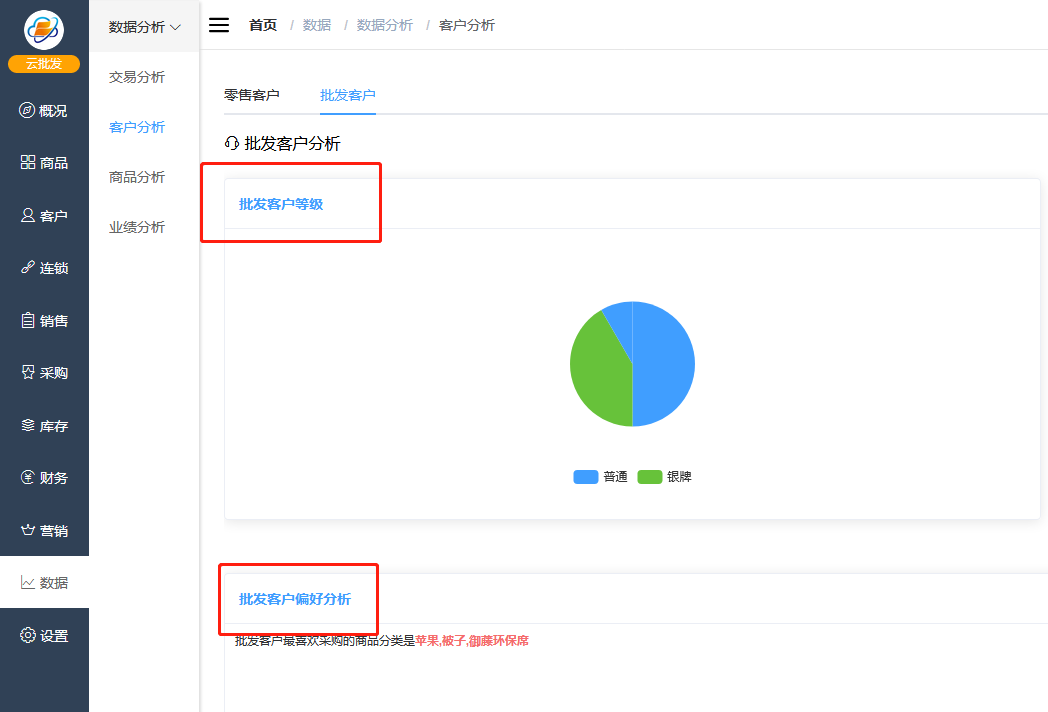Select 交易分析 in submenu

(x=137, y=77)
